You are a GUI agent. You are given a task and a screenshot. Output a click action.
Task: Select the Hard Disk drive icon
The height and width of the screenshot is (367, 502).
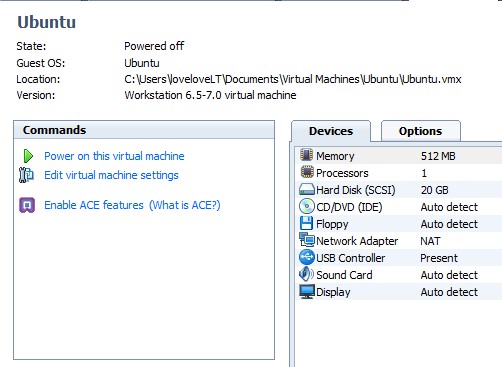(x=307, y=189)
